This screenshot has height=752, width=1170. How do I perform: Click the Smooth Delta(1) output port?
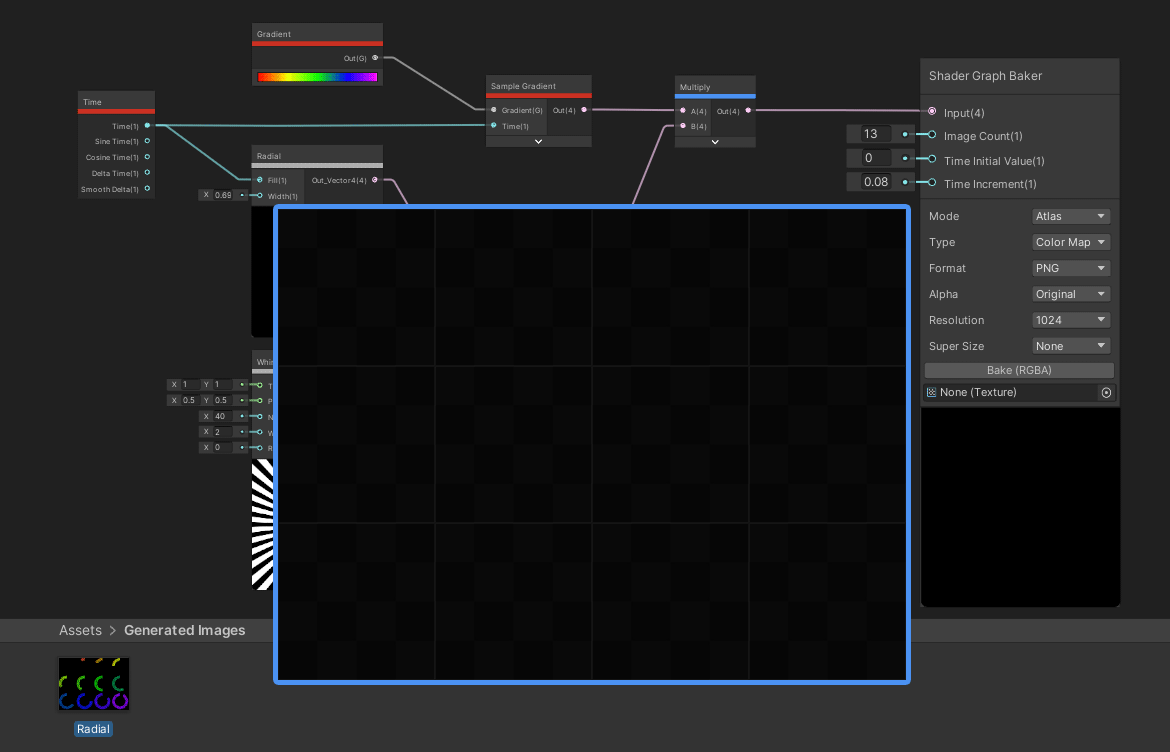tap(147, 189)
